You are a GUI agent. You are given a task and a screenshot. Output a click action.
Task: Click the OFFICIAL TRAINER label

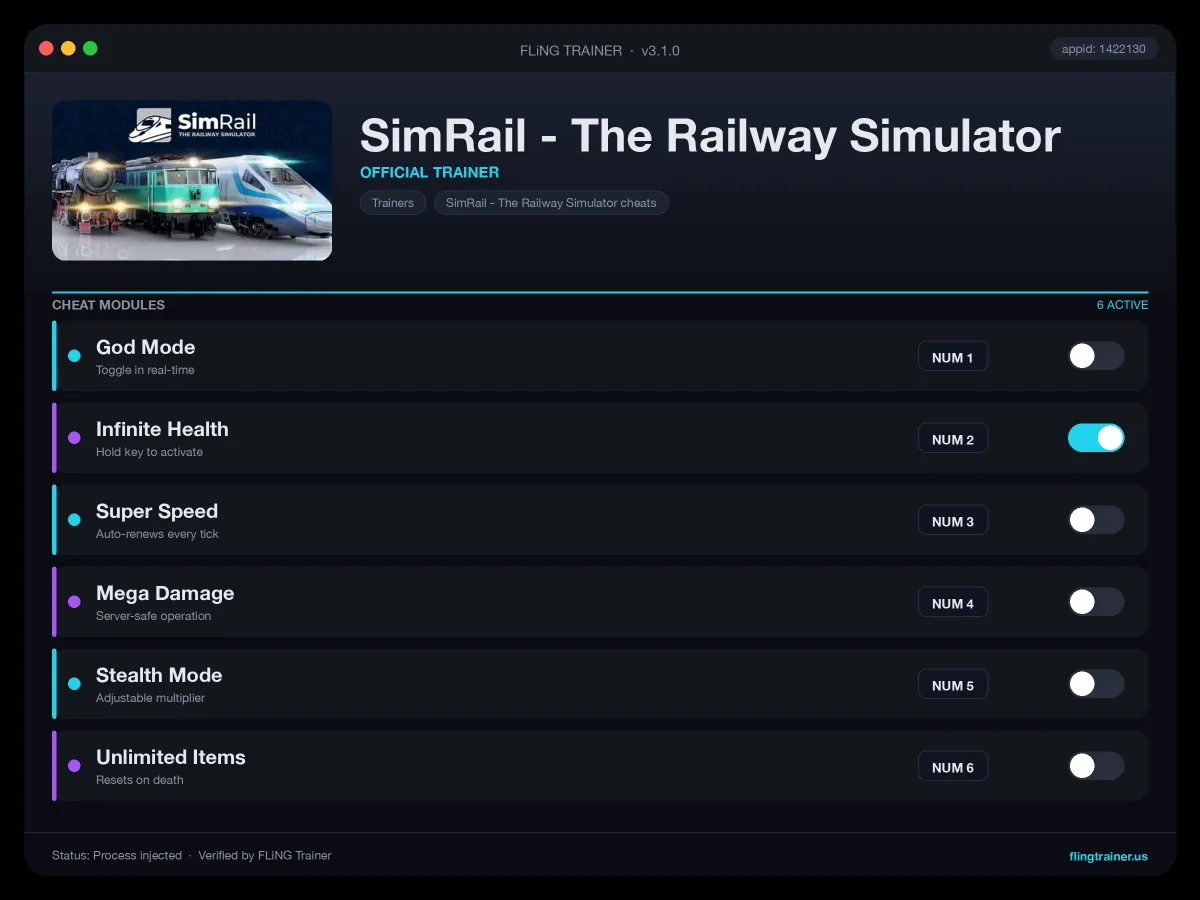[429, 172]
